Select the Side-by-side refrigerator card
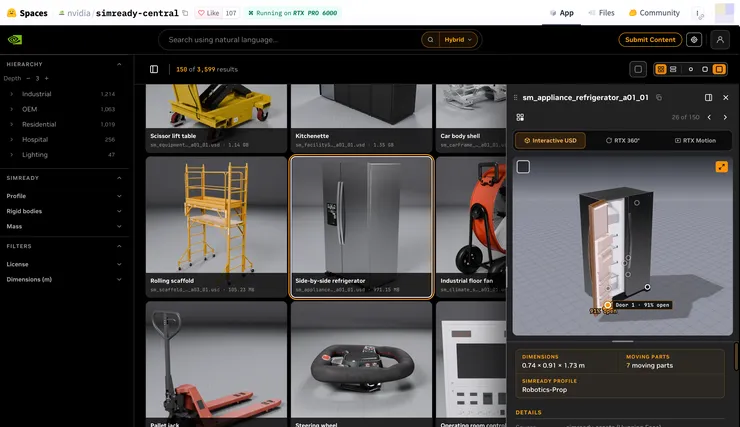This screenshot has height=427, width=740. coord(361,227)
